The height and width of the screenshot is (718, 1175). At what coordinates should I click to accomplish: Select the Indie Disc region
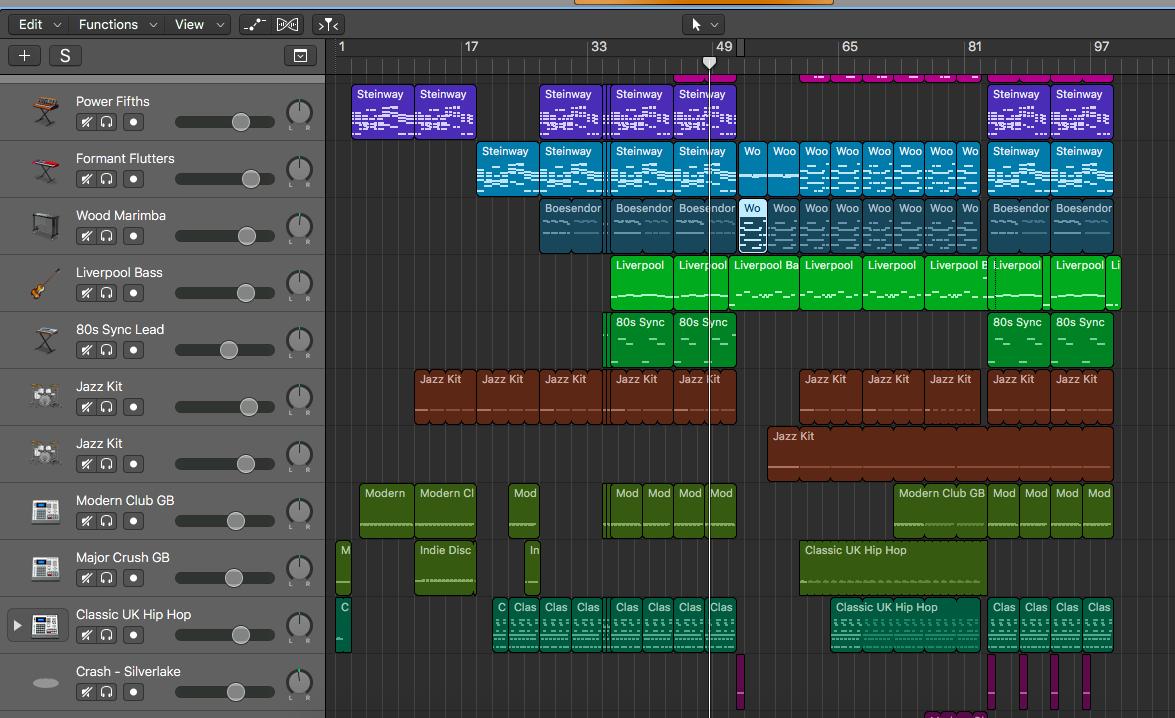[445, 567]
